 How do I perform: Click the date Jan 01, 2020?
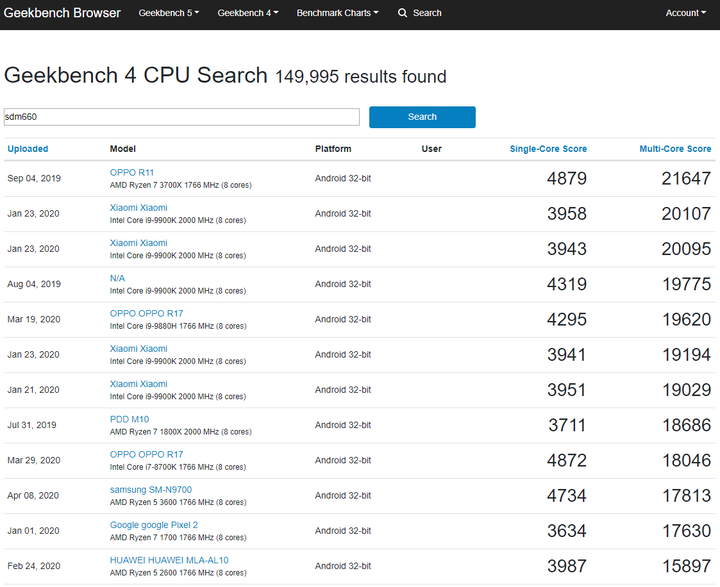point(33,531)
